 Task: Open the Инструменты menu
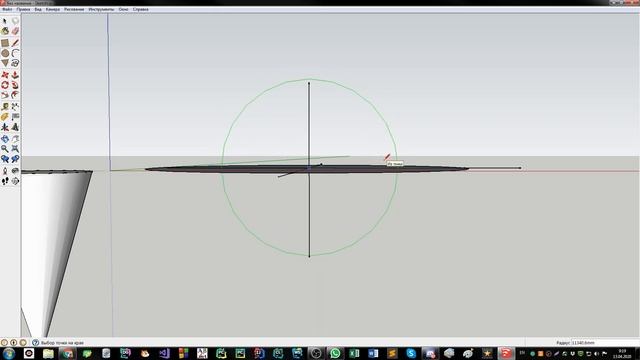101,9
